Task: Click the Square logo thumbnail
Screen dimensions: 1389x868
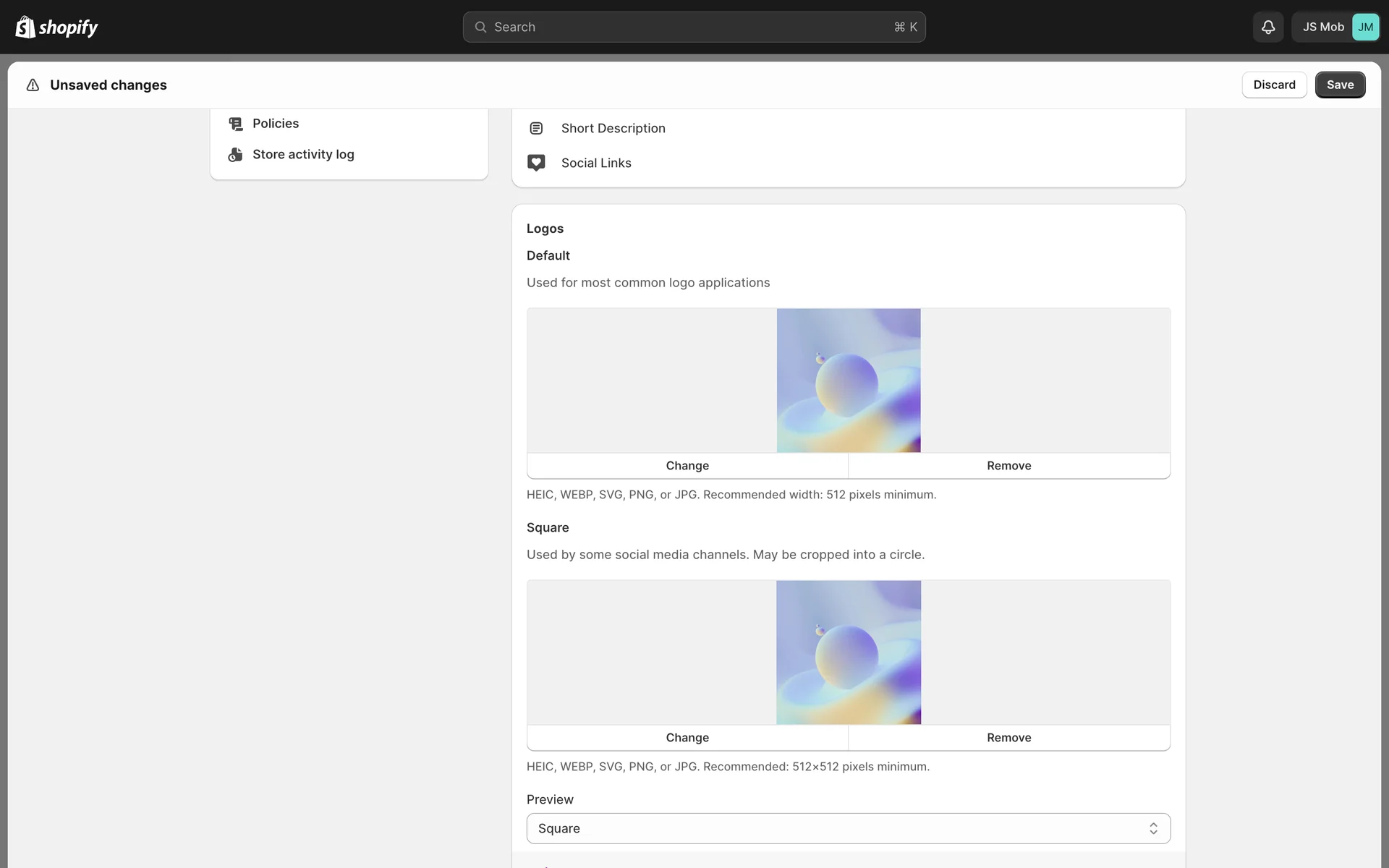Action: click(849, 652)
